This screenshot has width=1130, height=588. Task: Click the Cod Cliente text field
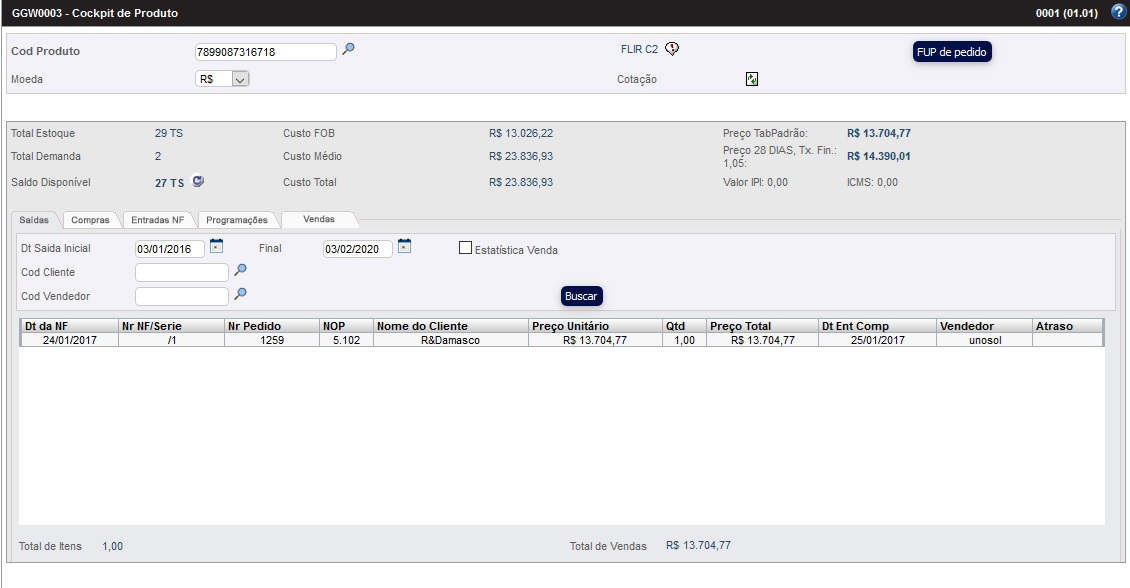181,272
